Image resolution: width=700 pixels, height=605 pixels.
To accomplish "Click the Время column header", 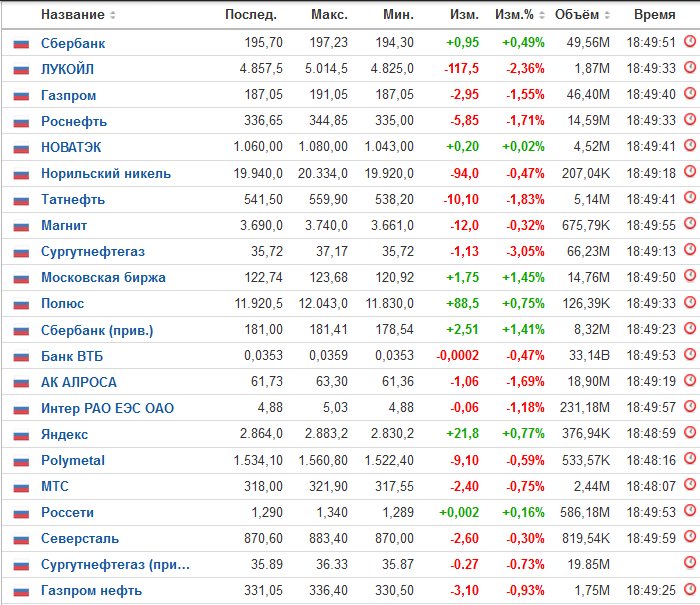I will point(654,15).
